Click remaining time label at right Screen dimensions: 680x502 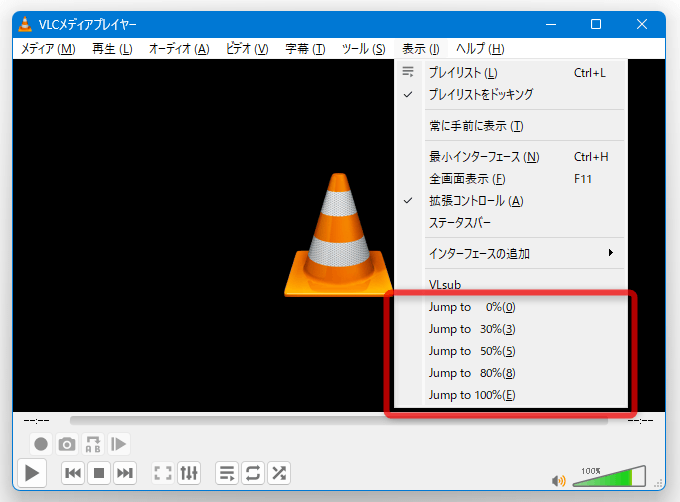pyautogui.click(x=640, y=421)
